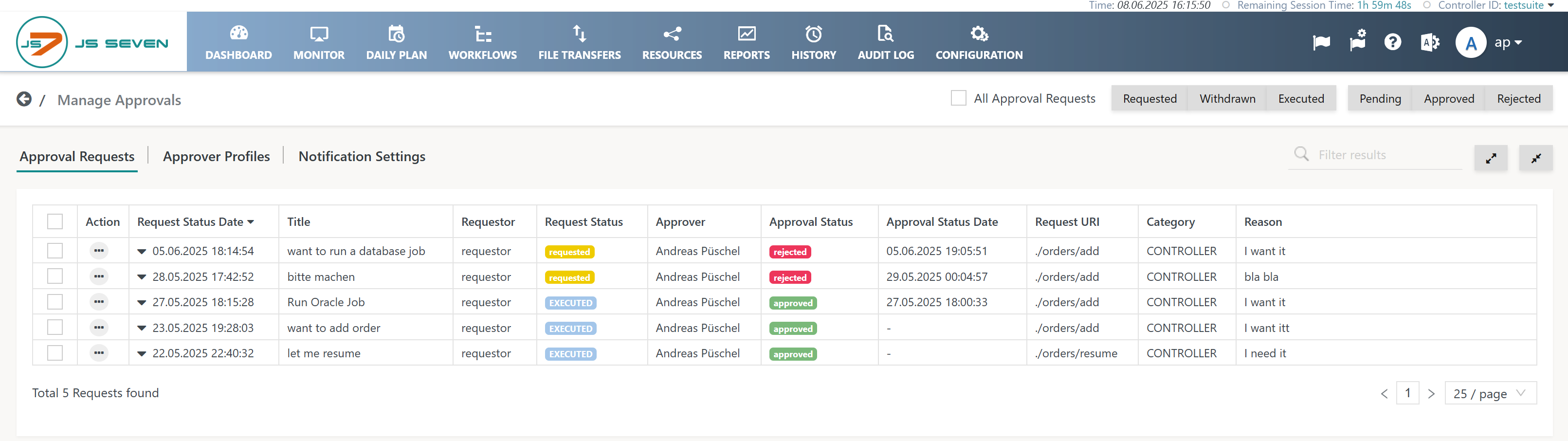Viewport: 1568px width, 441px height.
Task: Switch to the Notification Settings tab
Action: pyautogui.click(x=362, y=157)
